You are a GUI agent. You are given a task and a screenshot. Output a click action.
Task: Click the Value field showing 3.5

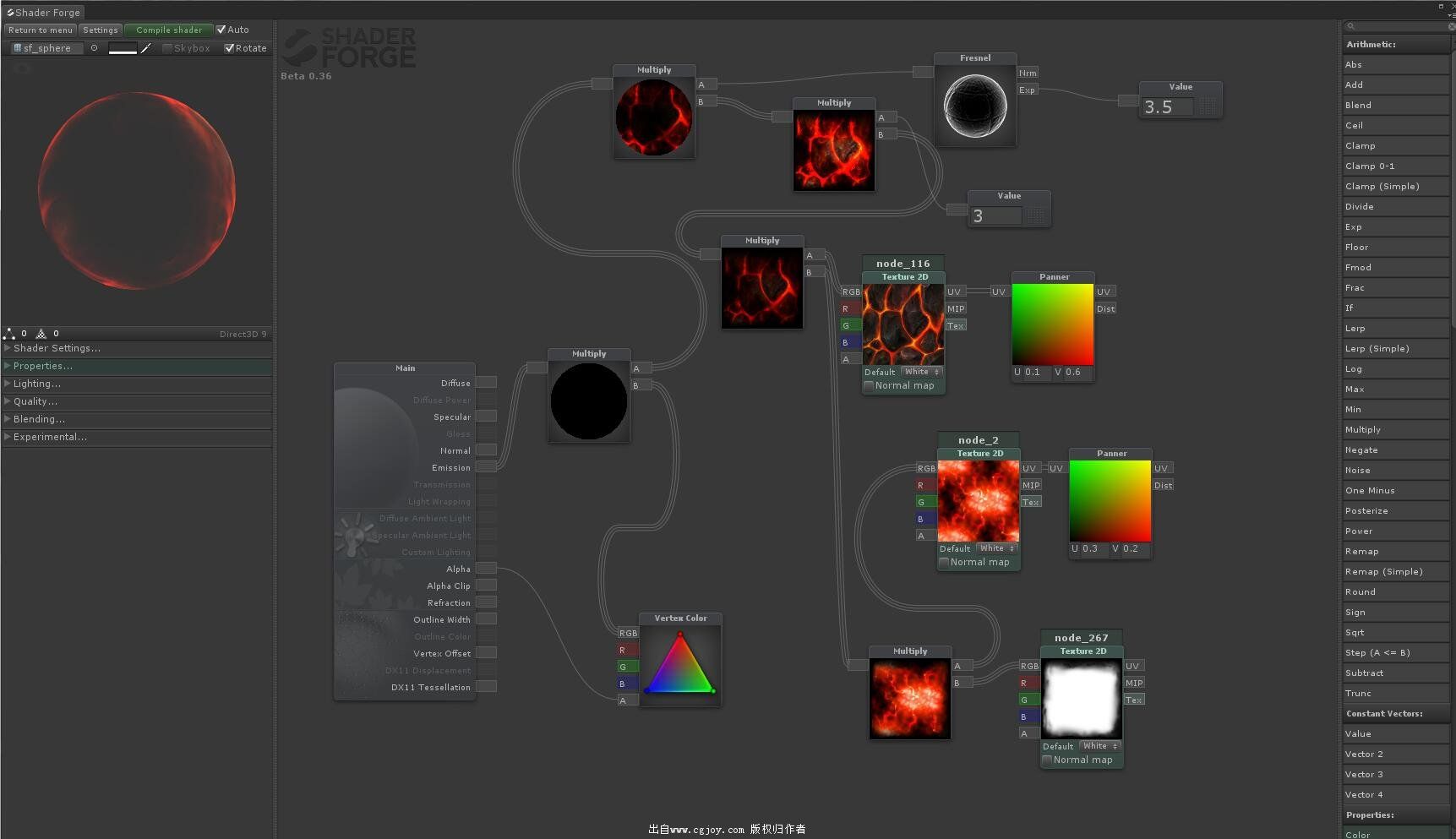tap(1168, 107)
